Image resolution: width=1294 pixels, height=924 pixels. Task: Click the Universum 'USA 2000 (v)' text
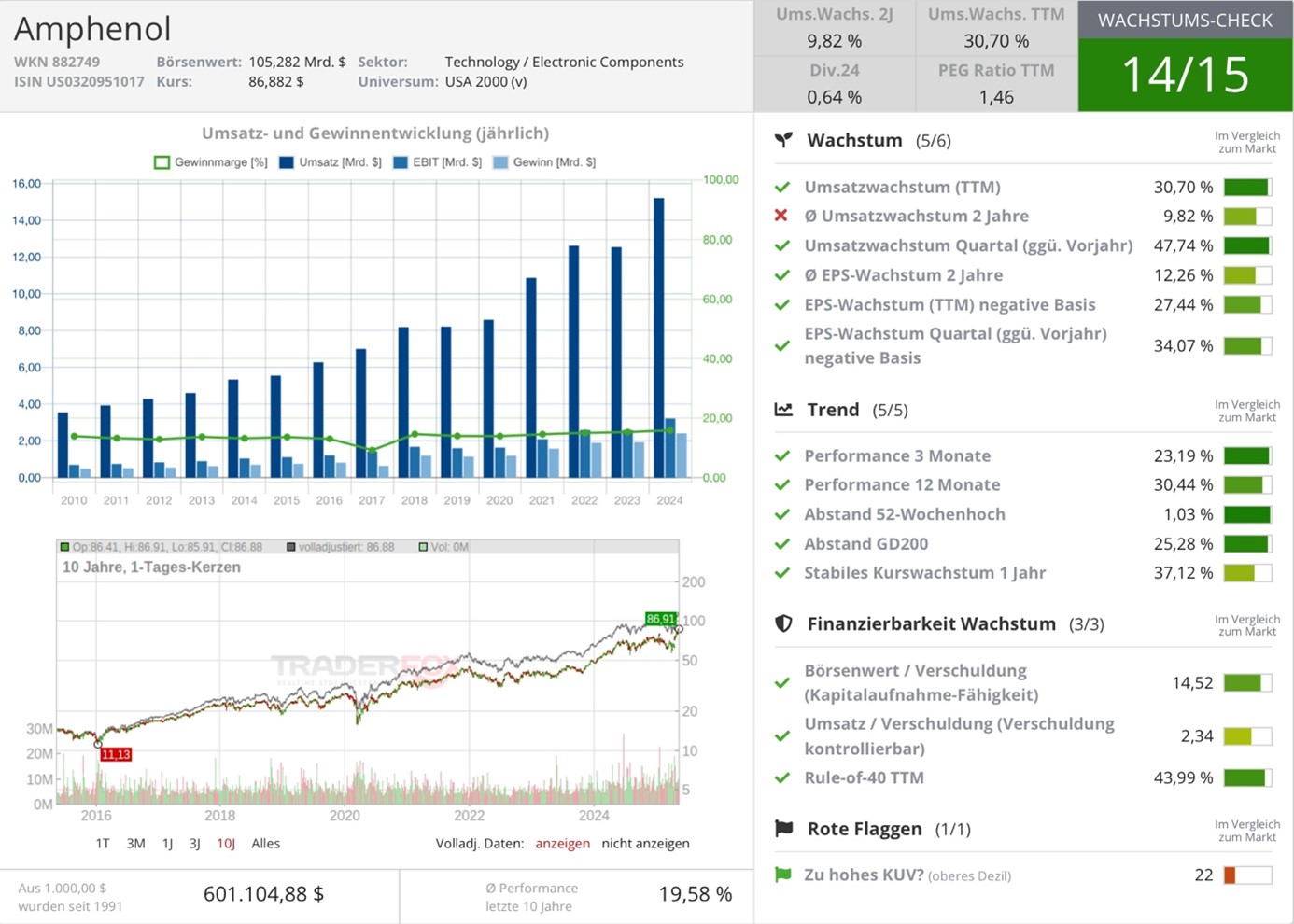(485, 81)
